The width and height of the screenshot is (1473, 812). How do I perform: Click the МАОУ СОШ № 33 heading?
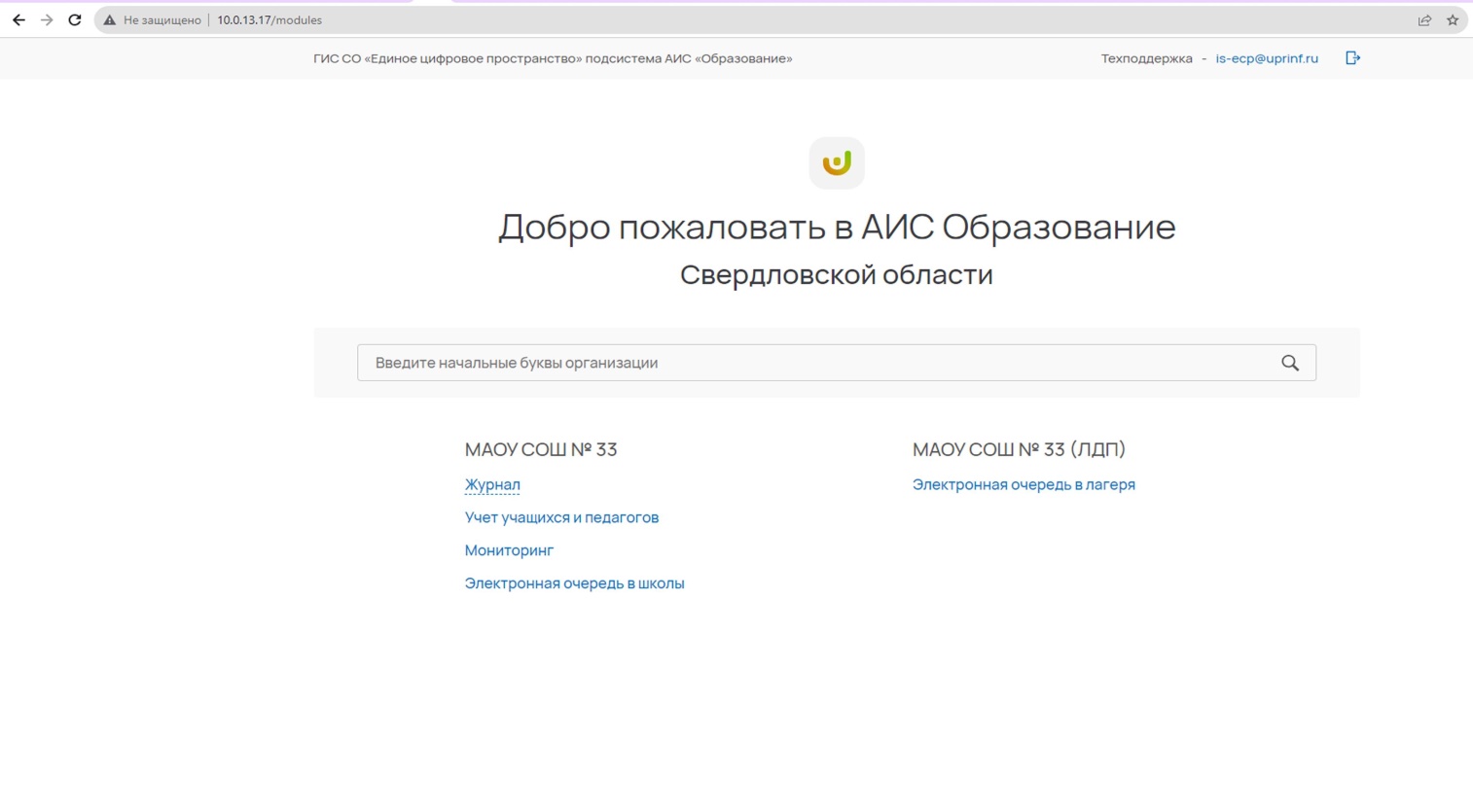click(541, 449)
